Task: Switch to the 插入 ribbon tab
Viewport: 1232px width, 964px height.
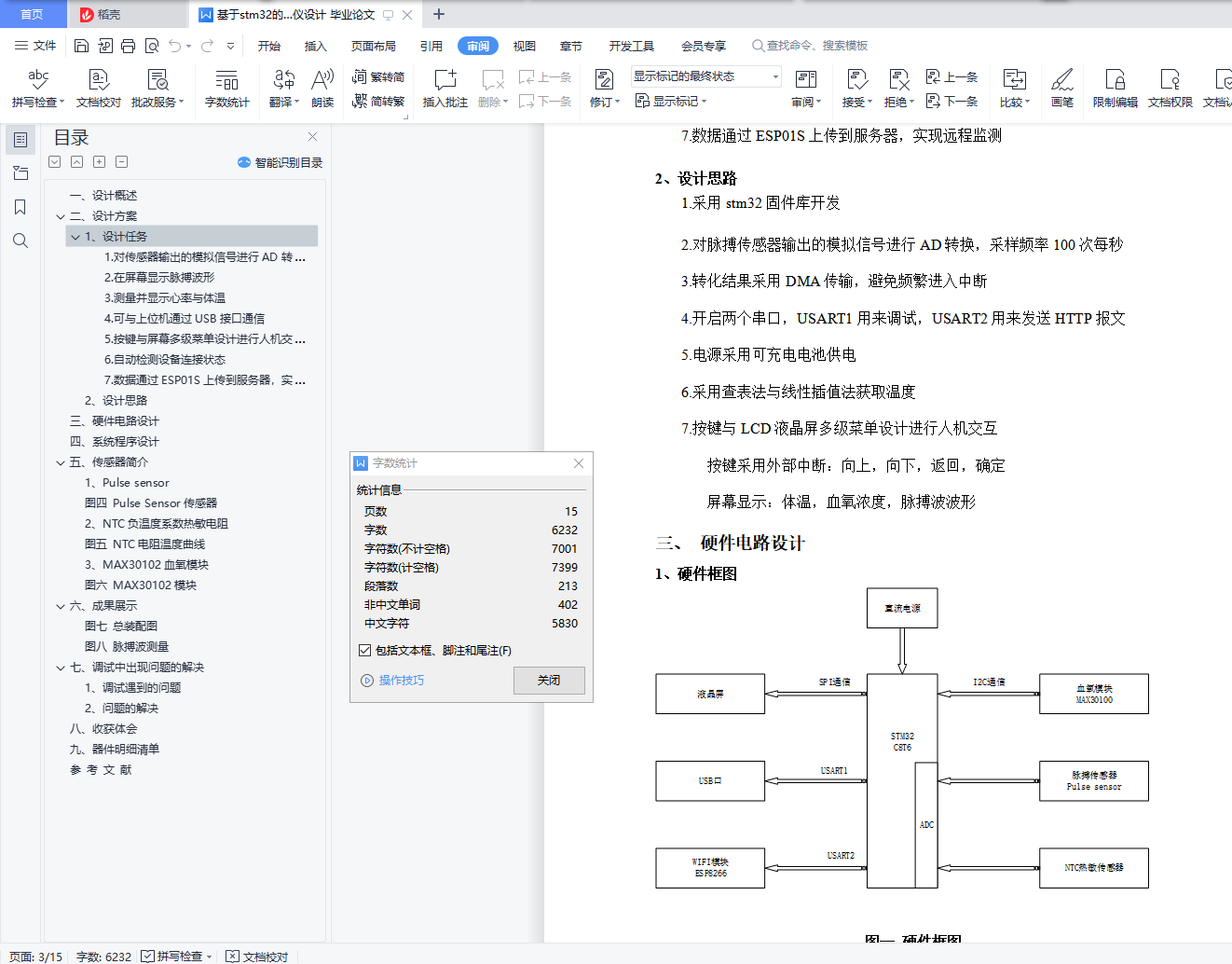Action: (x=316, y=46)
